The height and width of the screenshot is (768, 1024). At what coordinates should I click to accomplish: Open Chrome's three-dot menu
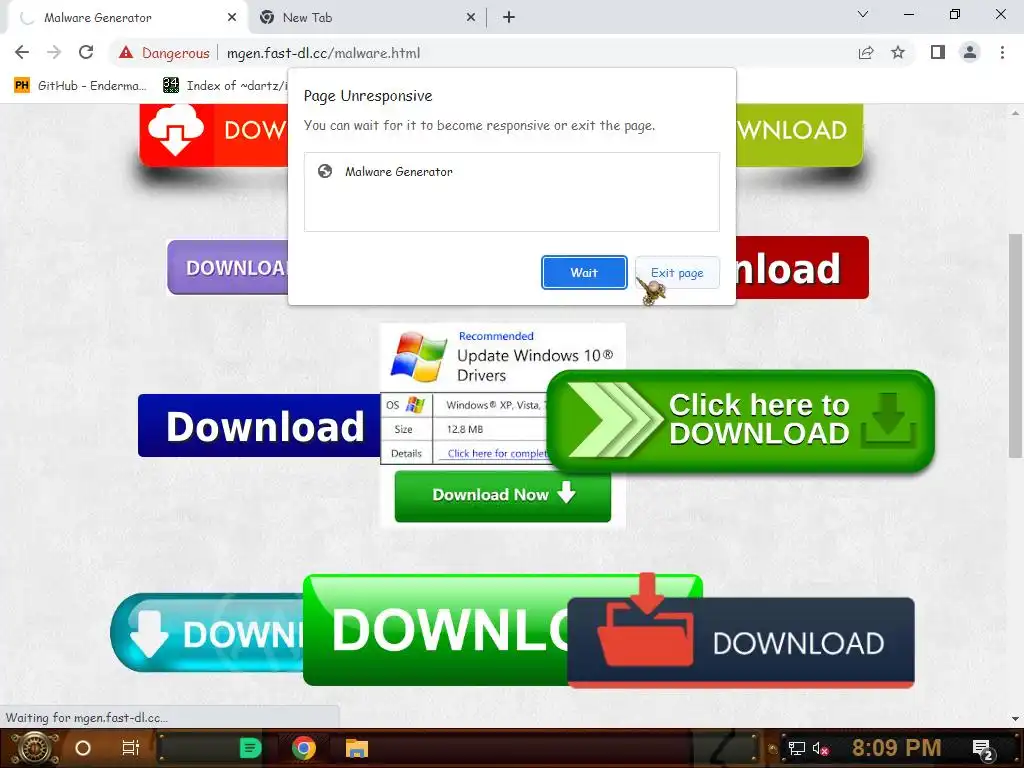pos(1002,52)
